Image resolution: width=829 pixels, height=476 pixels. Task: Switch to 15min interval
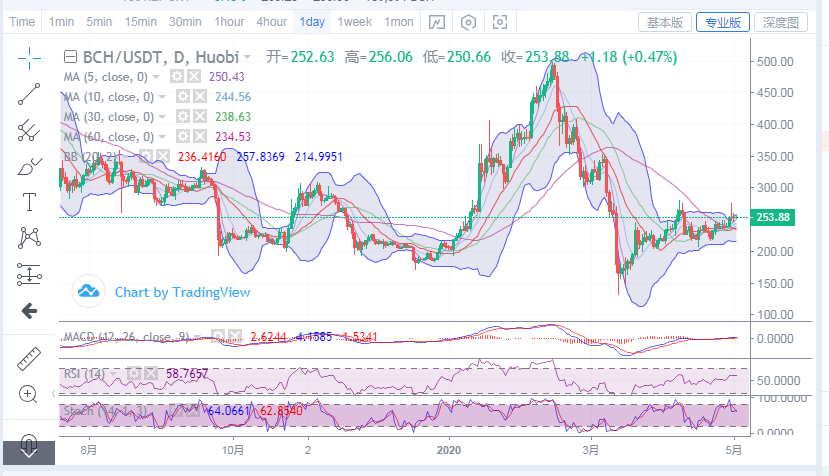(141, 22)
